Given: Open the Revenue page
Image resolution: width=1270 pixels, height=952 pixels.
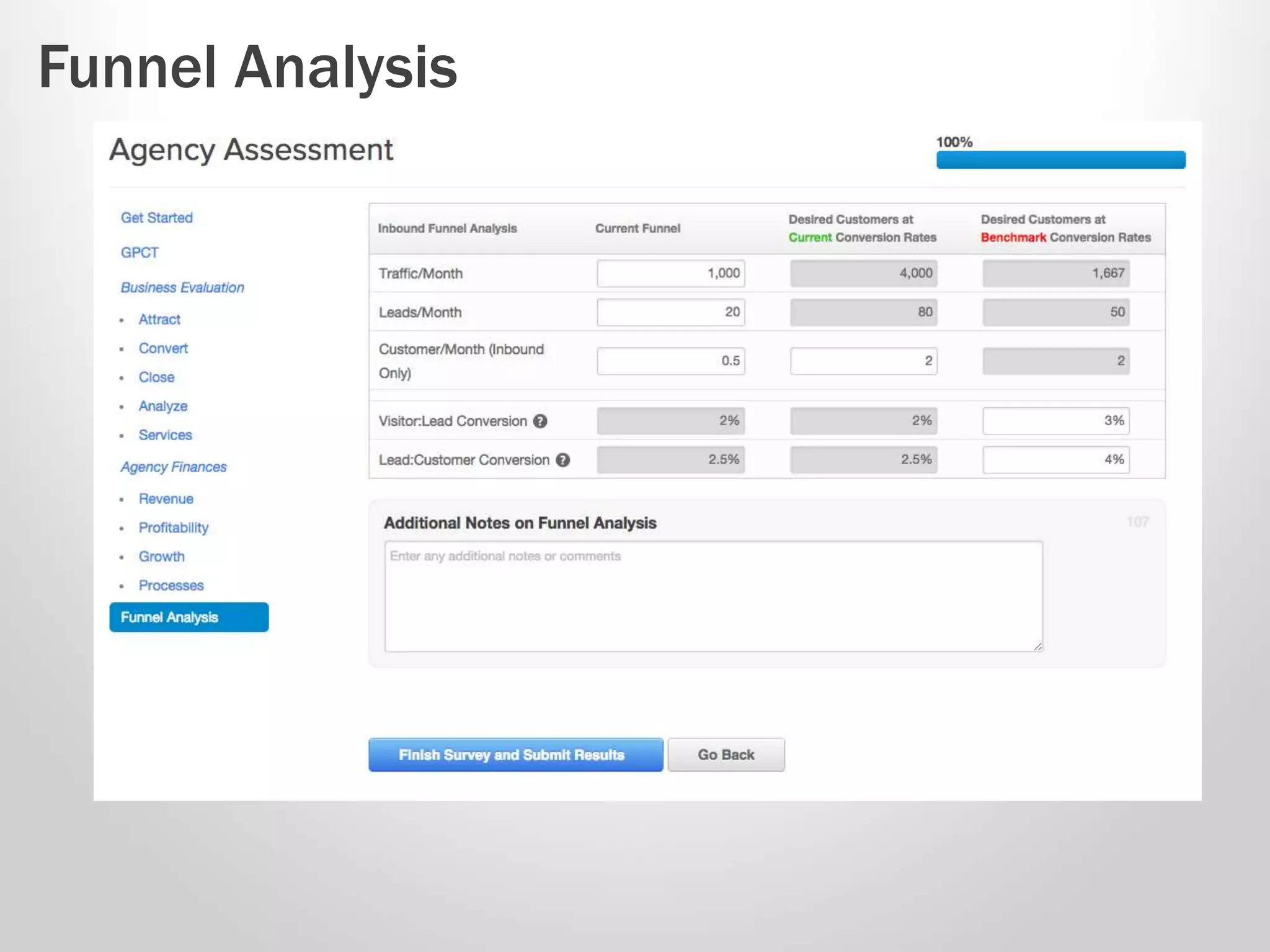Looking at the screenshot, I should pos(166,499).
